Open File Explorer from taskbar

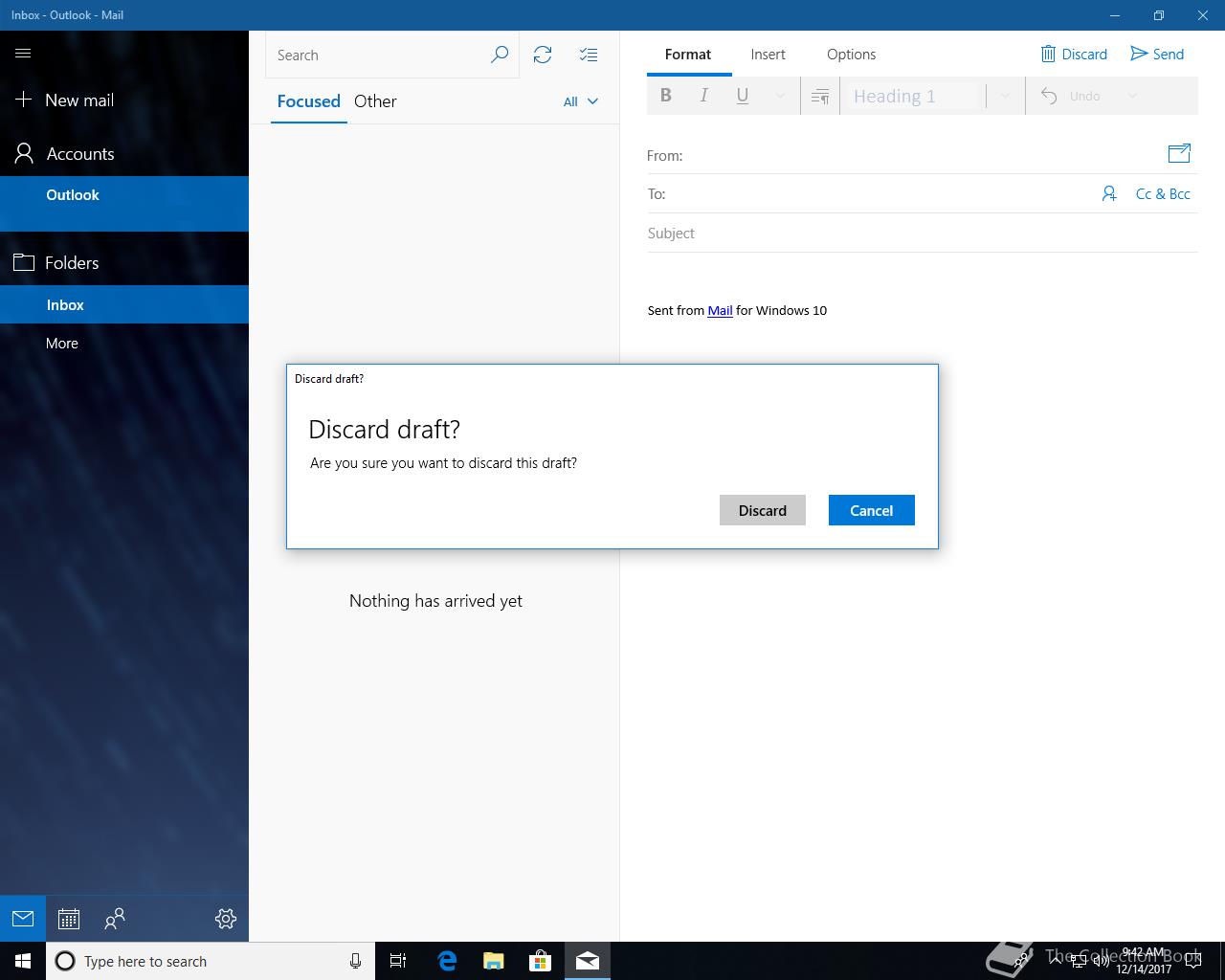pos(494,961)
